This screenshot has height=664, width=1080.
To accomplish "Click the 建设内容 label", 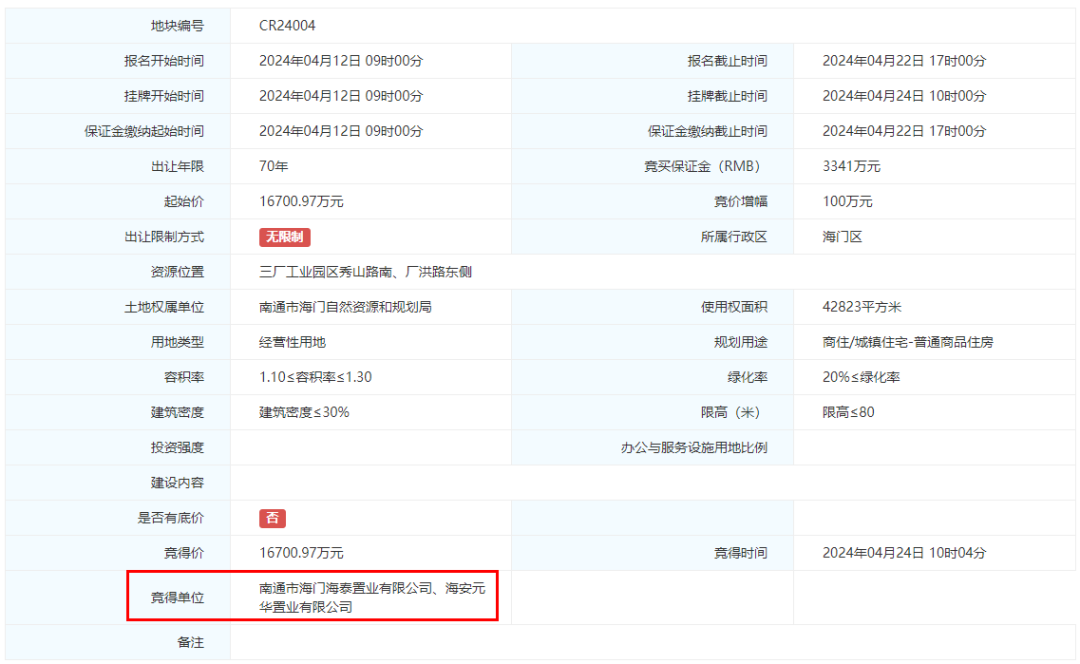I will [x=177, y=482].
